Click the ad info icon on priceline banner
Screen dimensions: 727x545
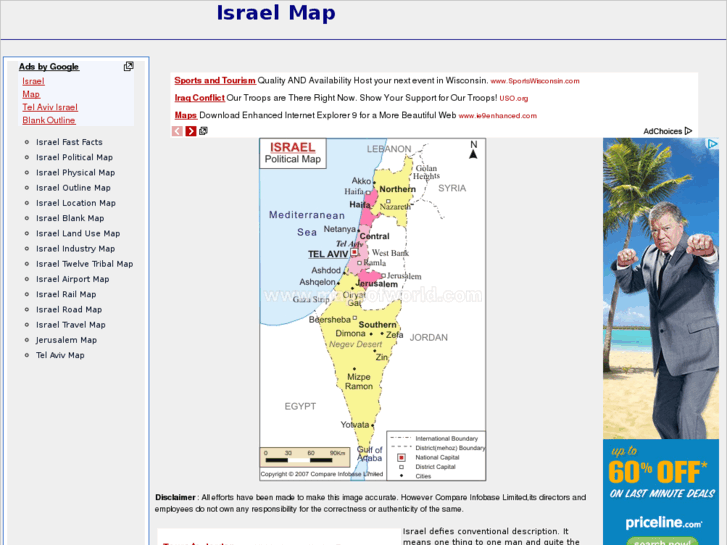pyautogui.click(x=712, y=144)
